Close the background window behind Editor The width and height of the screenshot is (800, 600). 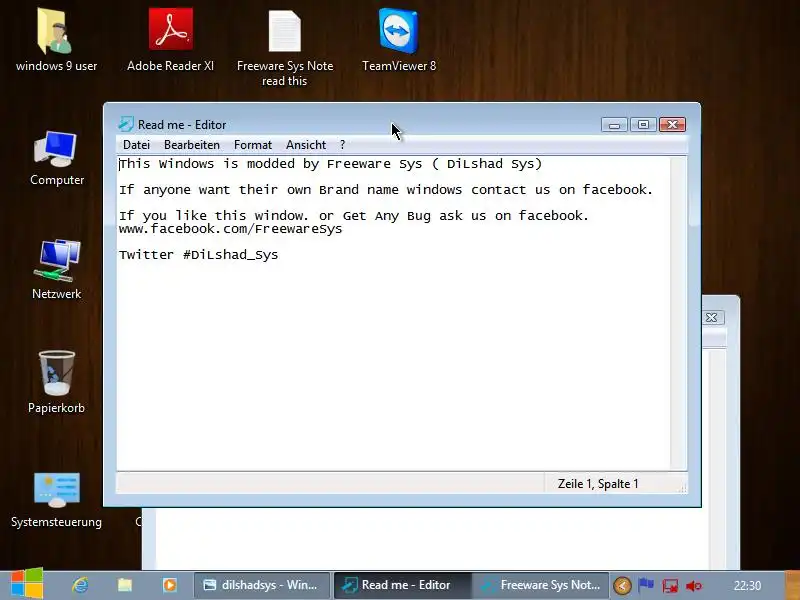click(712, 317)
